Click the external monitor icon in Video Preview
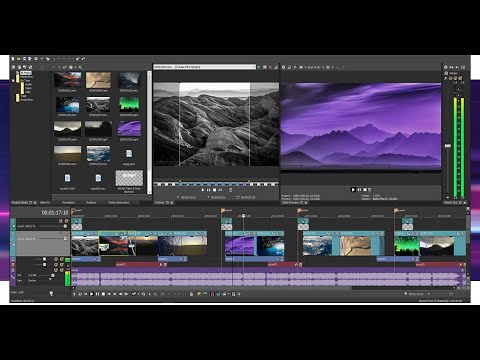Image resolution: width=480 pixels, height=360 pixels. (x=289, y=67)
